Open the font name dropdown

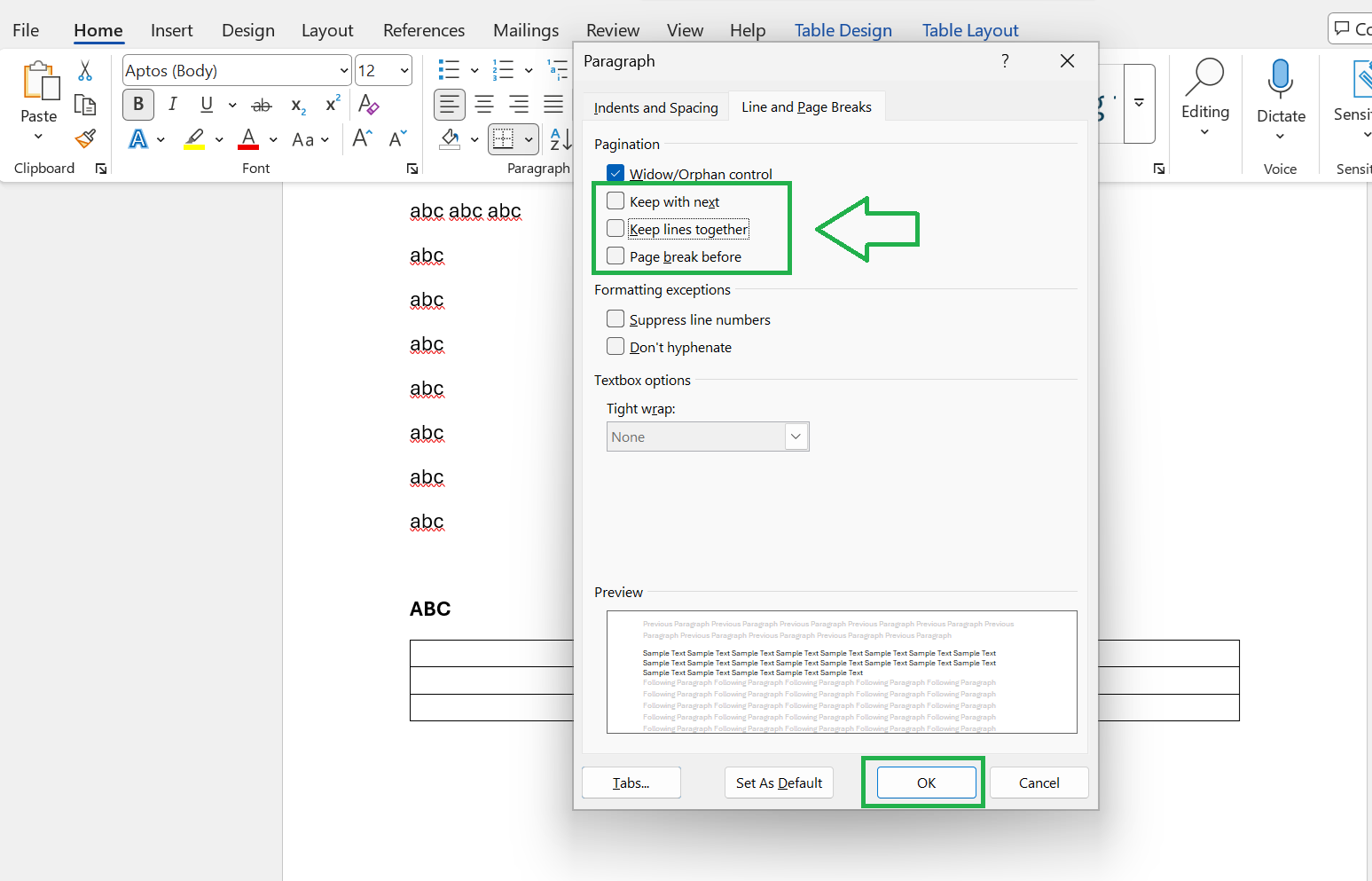point(344,71)
